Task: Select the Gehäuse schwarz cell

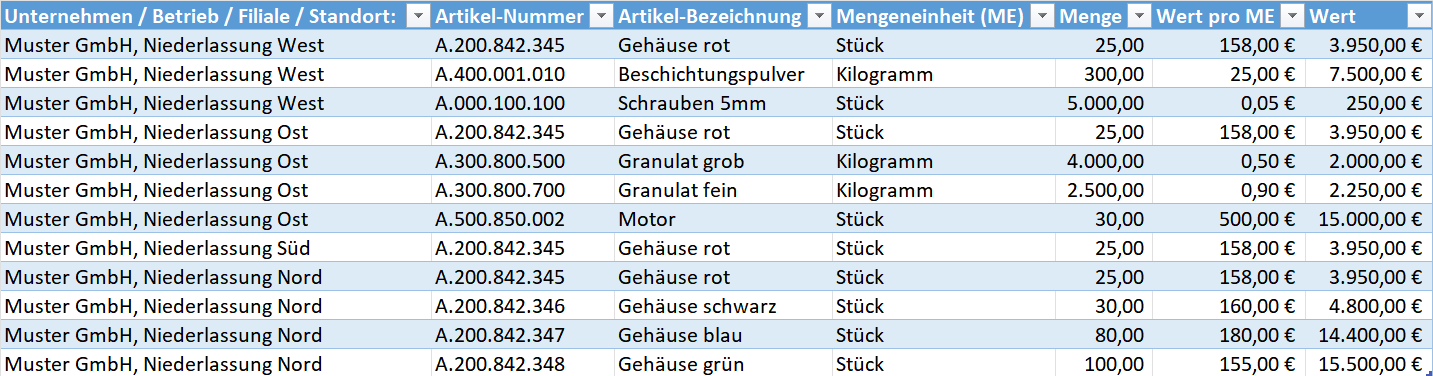Action: coord(723,306)
